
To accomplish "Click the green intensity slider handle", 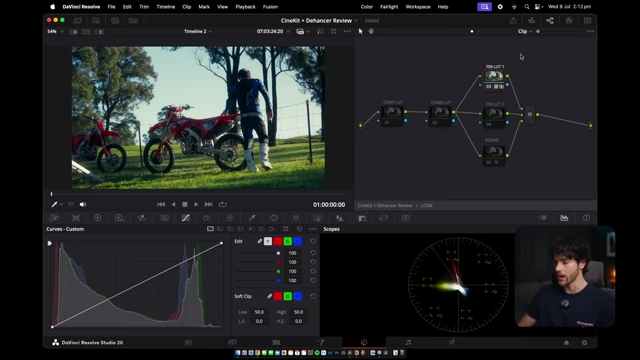I will [278, 271].
